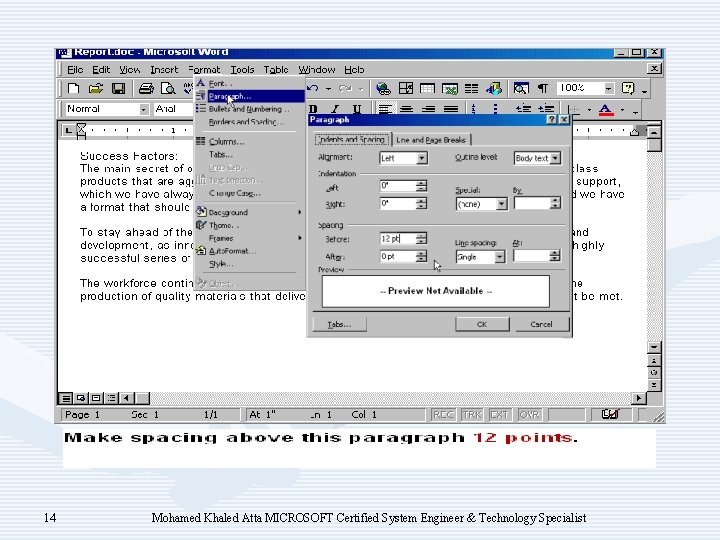Click the Justify alignment icon

coord(451,109)
